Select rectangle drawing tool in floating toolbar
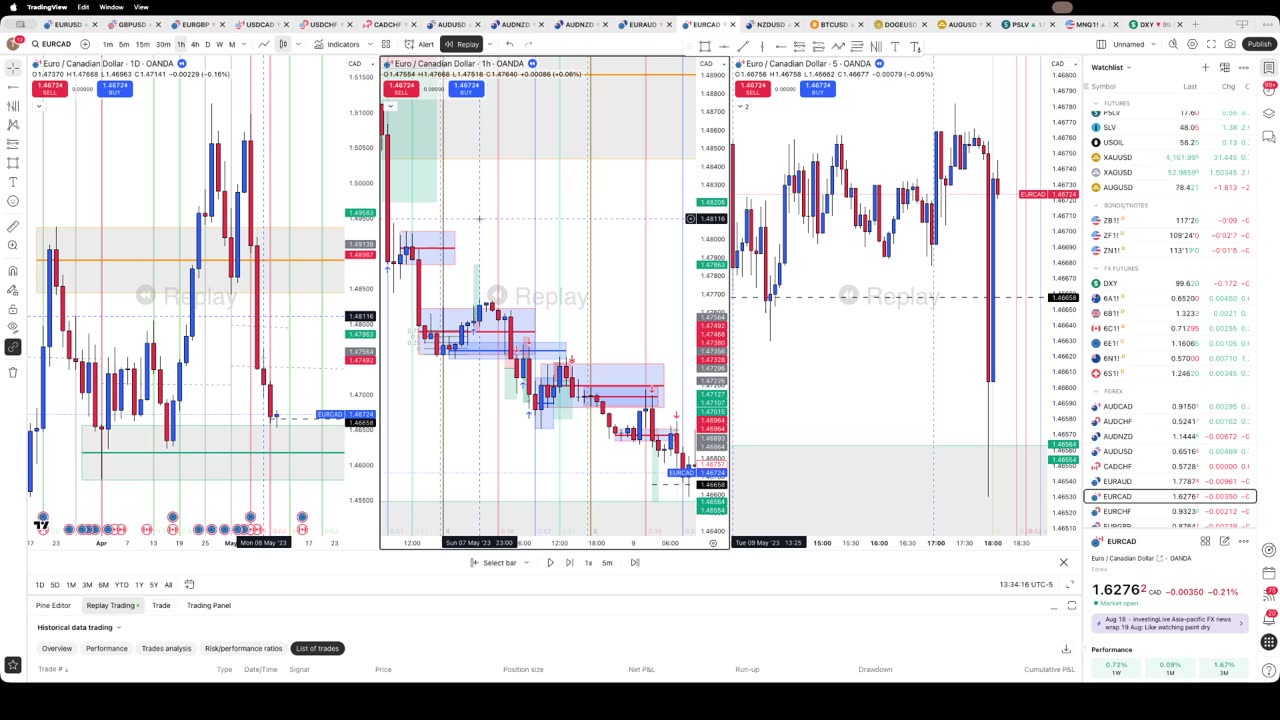Screen dimensions: 1280x720 click(705, 46)
